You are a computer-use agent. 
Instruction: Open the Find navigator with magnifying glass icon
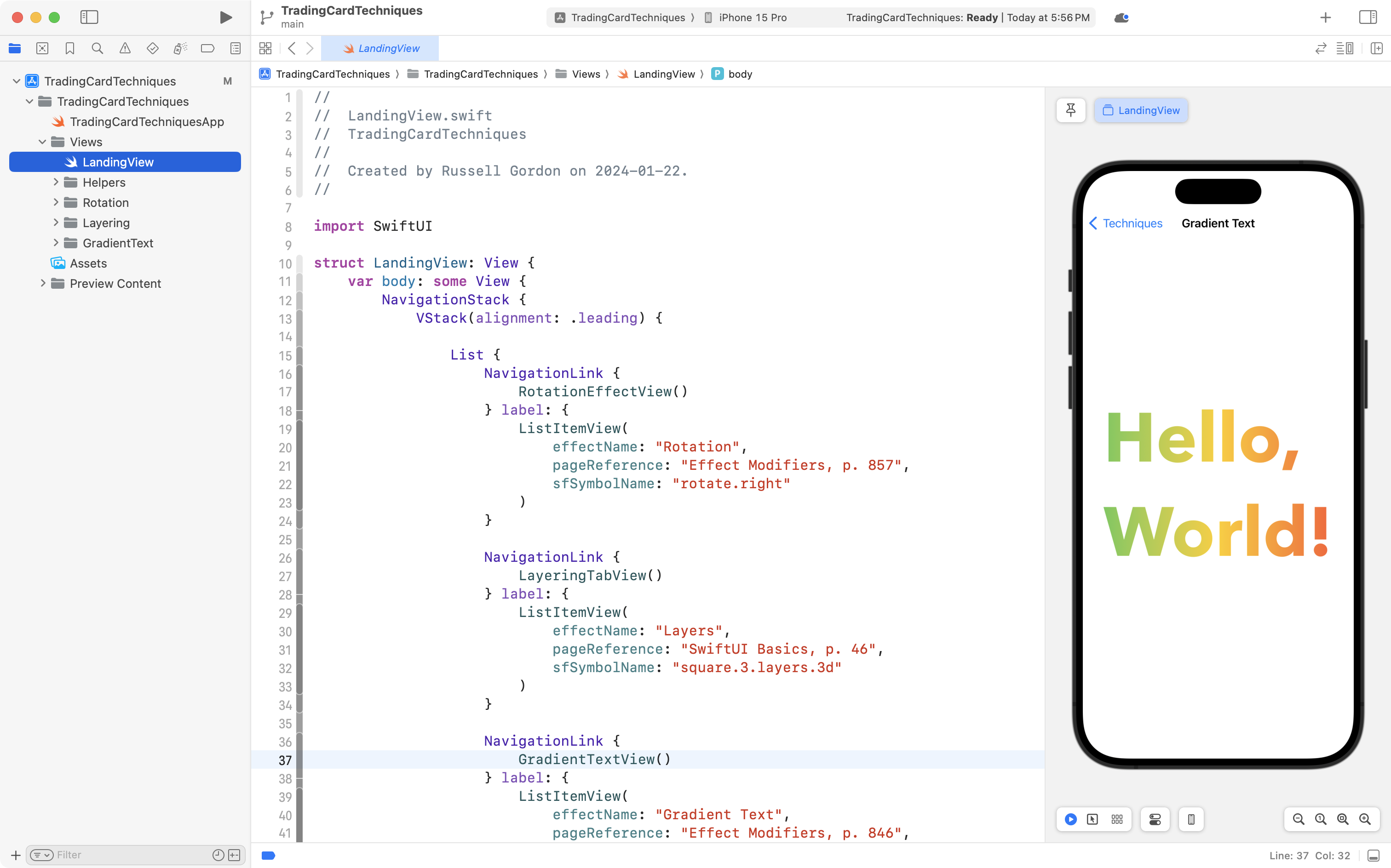tap(97, 48)
